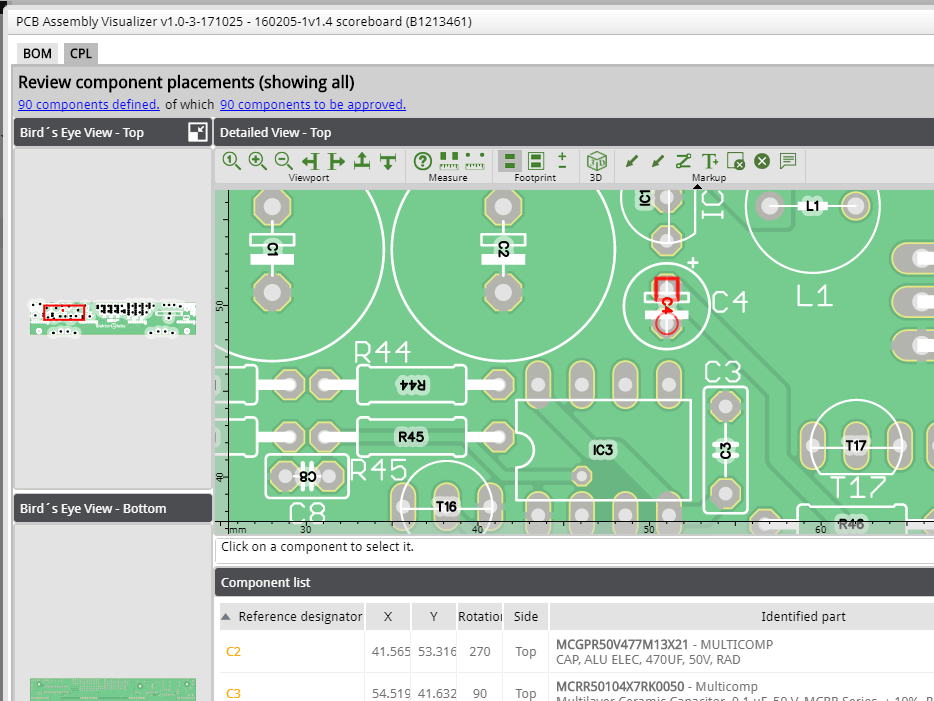The width and height of the screenshot is (934, 701).
Task: Click the Bird's Eye View popout icon
Action: tap(197, 131)
